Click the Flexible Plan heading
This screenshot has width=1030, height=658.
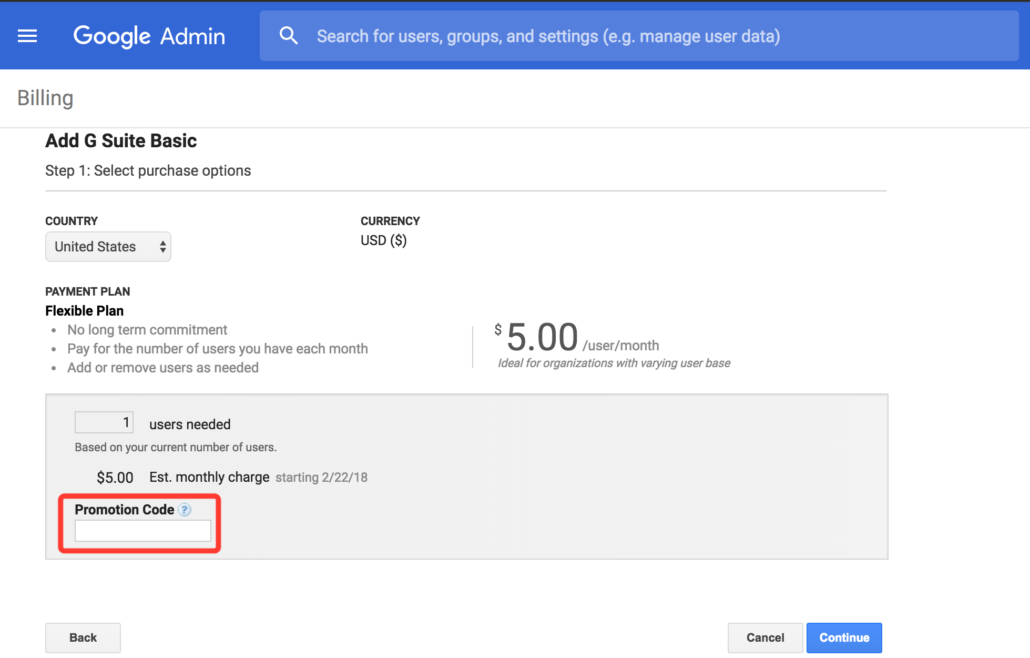pos(84,311)
